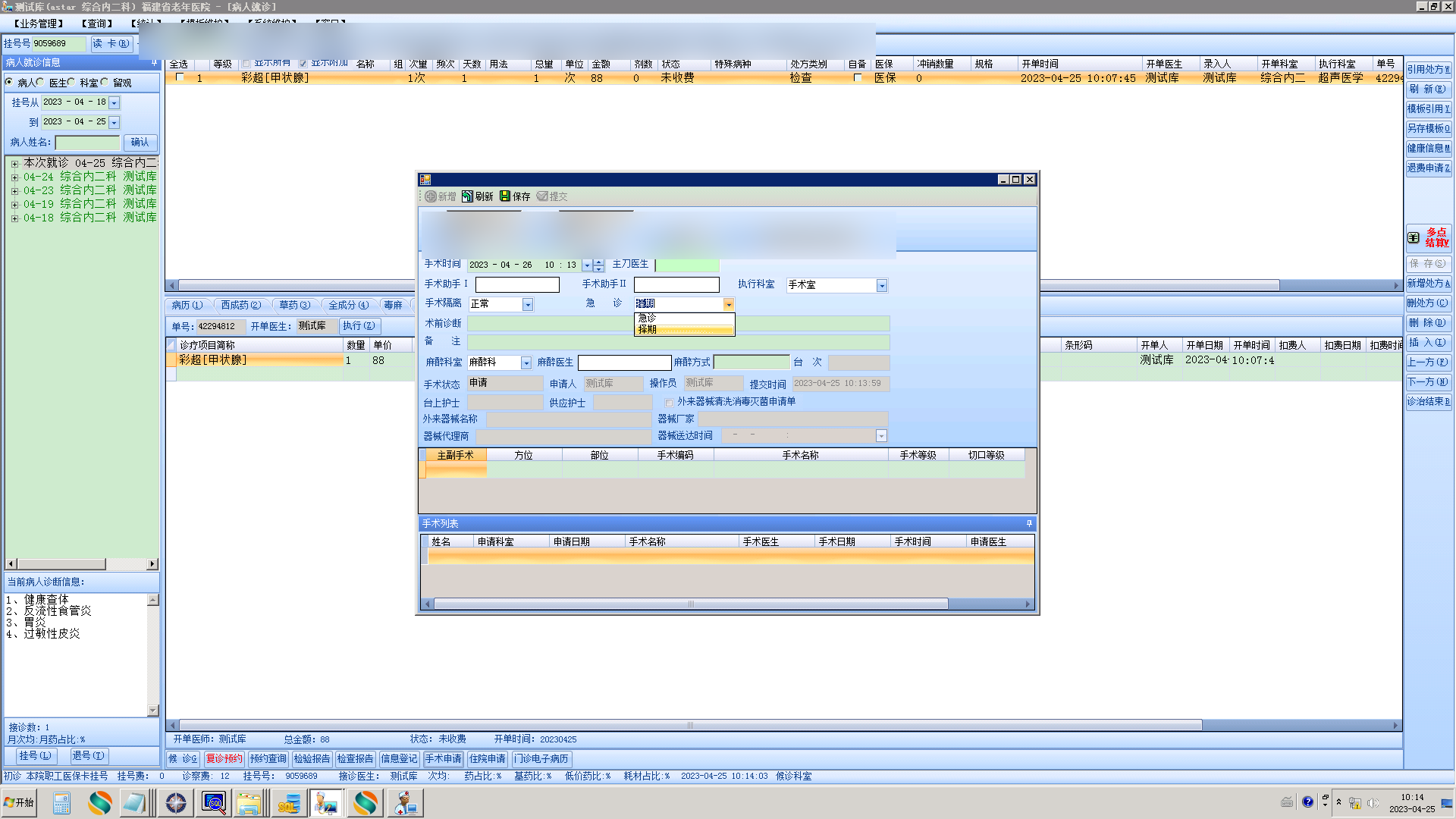Image resolution: width=1456 pixels, height=819 pixels.
Task: Click the notepad icon in the taskbar
Action: 135,802
